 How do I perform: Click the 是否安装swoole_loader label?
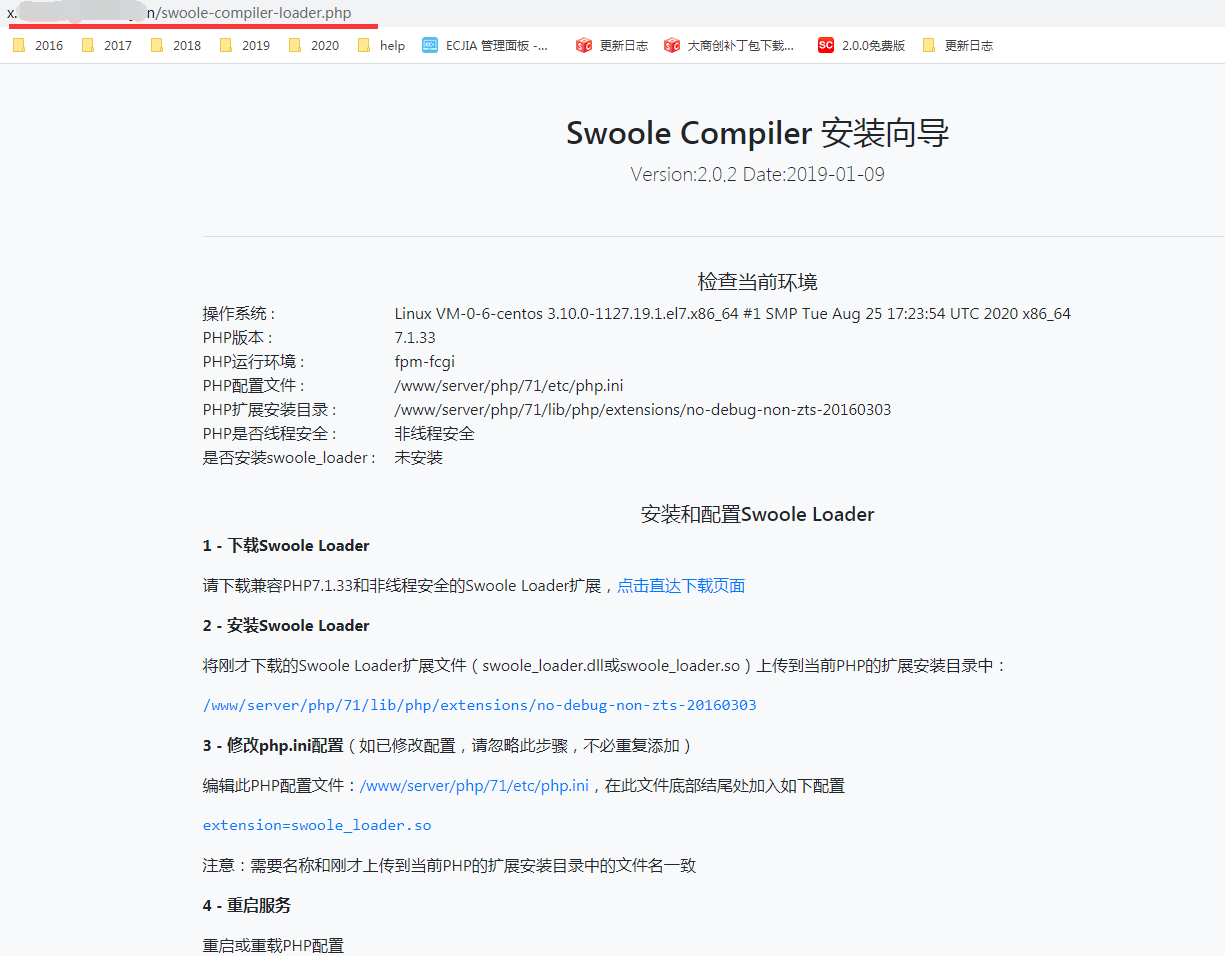pos(290,458)
